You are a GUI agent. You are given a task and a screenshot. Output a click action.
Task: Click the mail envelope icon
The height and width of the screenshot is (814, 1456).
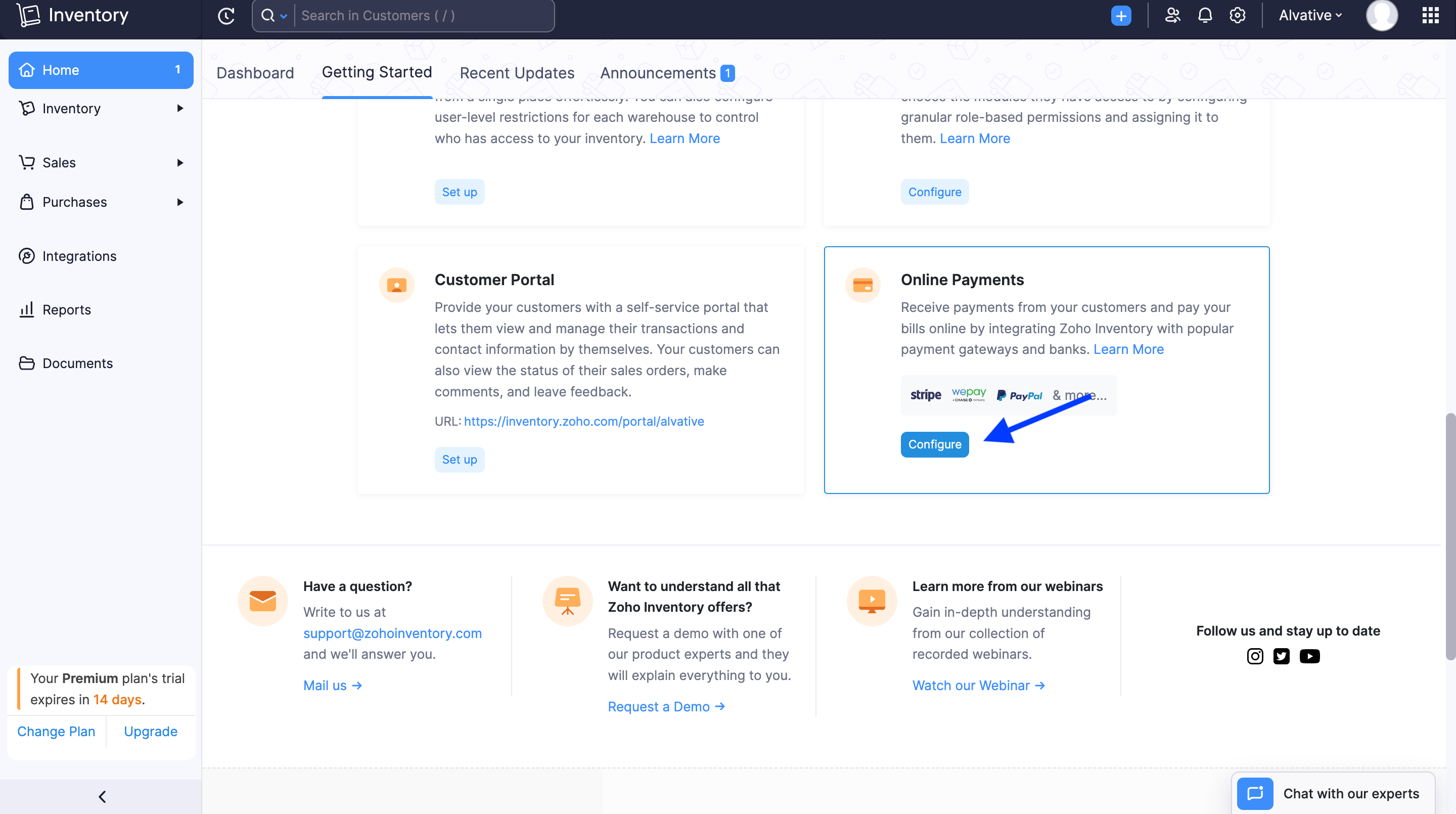click(x=262, y=601)
